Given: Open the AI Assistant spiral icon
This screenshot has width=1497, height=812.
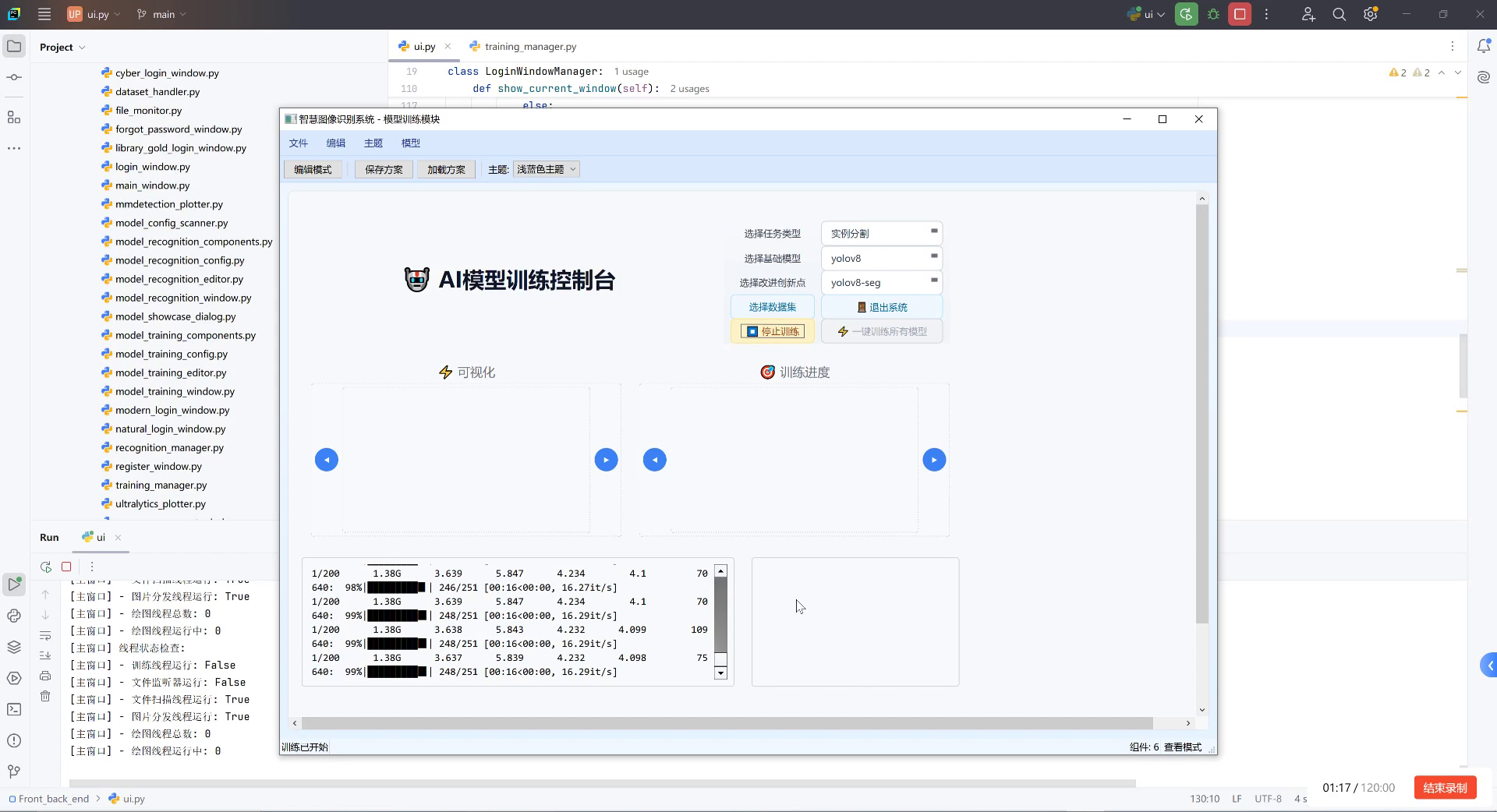Looking at the screenshot, I should click(x=1483, y=77).
